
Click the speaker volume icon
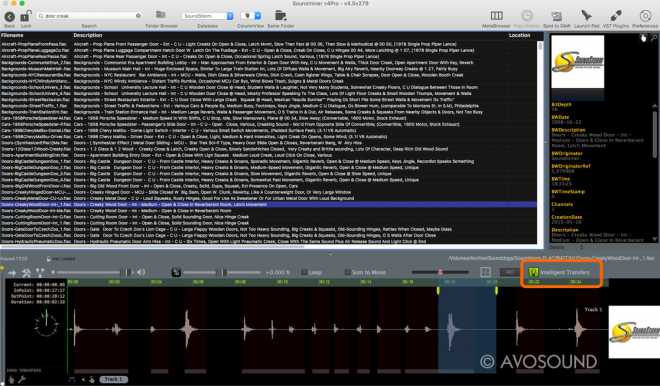pos(141,272)
